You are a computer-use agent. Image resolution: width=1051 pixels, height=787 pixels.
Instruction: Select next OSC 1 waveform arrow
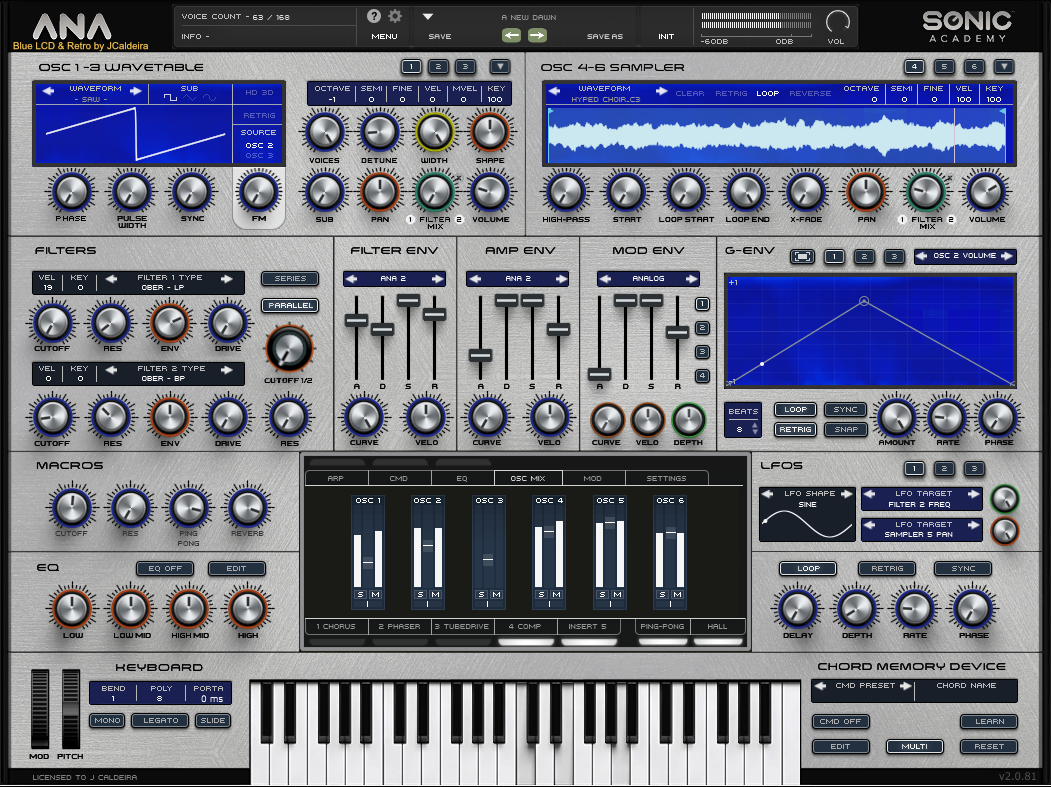click(x=135, y=90)
